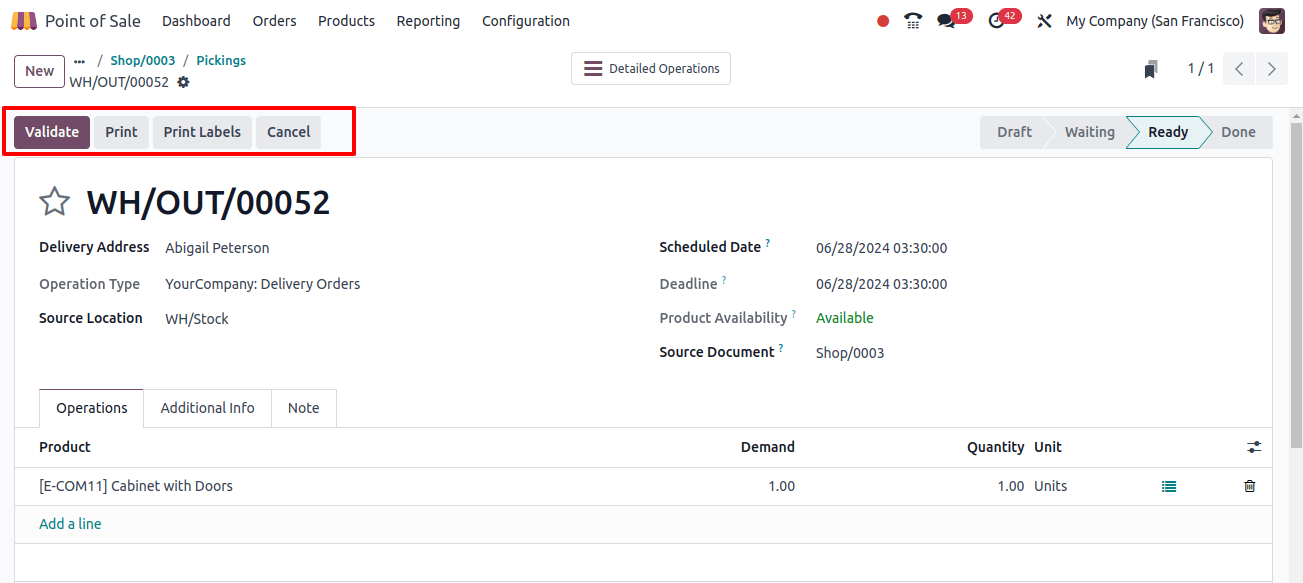Image resolution: width=1303 pixels, height=583 pixels.
Task: Go to previous record arrow
Action: click(x=1239, y=69)
